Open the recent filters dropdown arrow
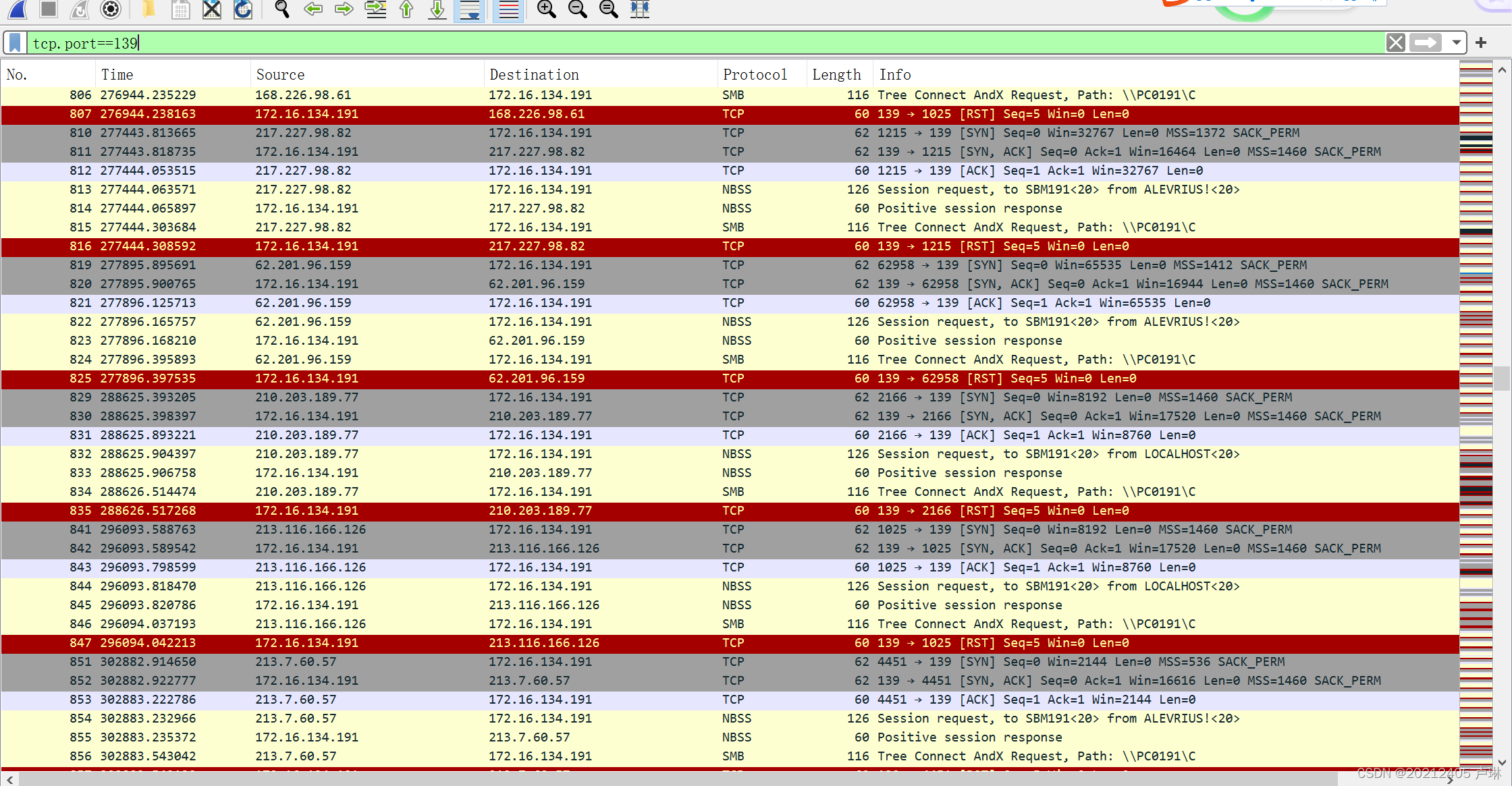 tap(1457, 43)
